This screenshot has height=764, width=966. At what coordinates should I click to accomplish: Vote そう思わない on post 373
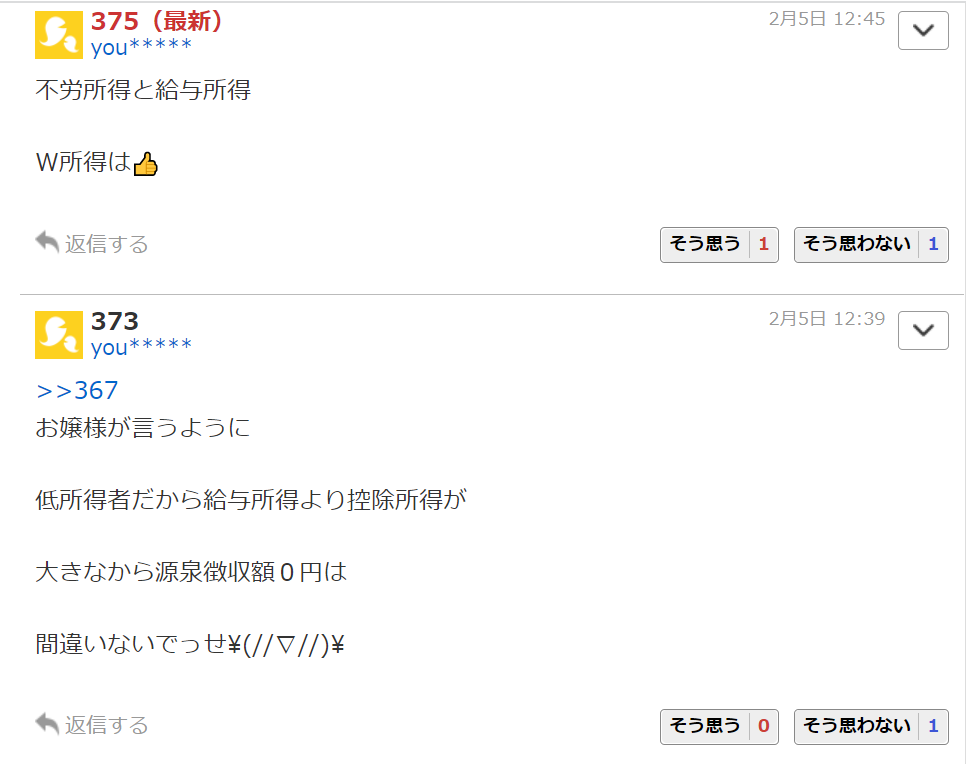click(871, 726)
